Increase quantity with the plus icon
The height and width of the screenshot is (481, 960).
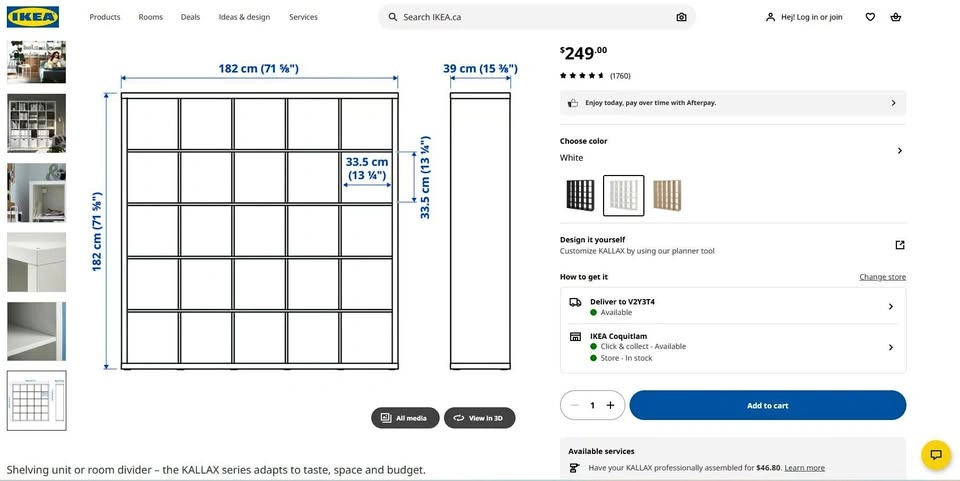[610, 405]
